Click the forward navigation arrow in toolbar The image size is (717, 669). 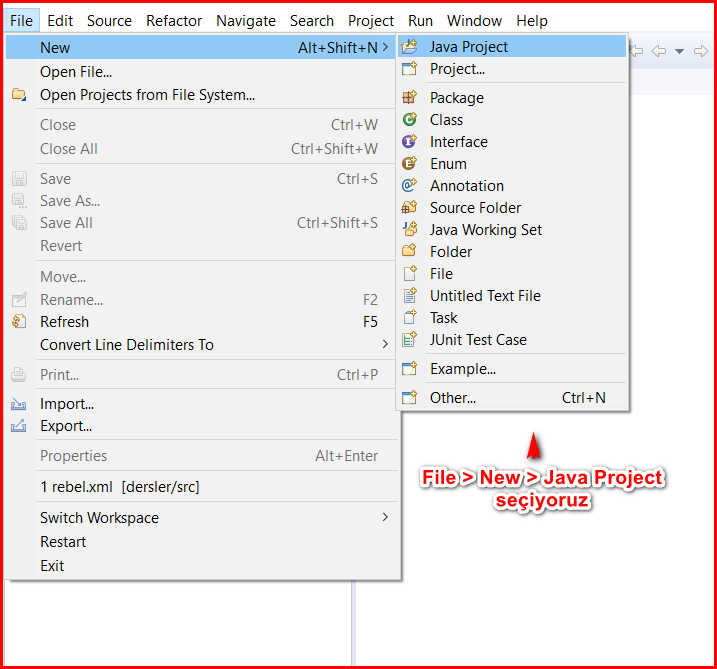(701, 51)
